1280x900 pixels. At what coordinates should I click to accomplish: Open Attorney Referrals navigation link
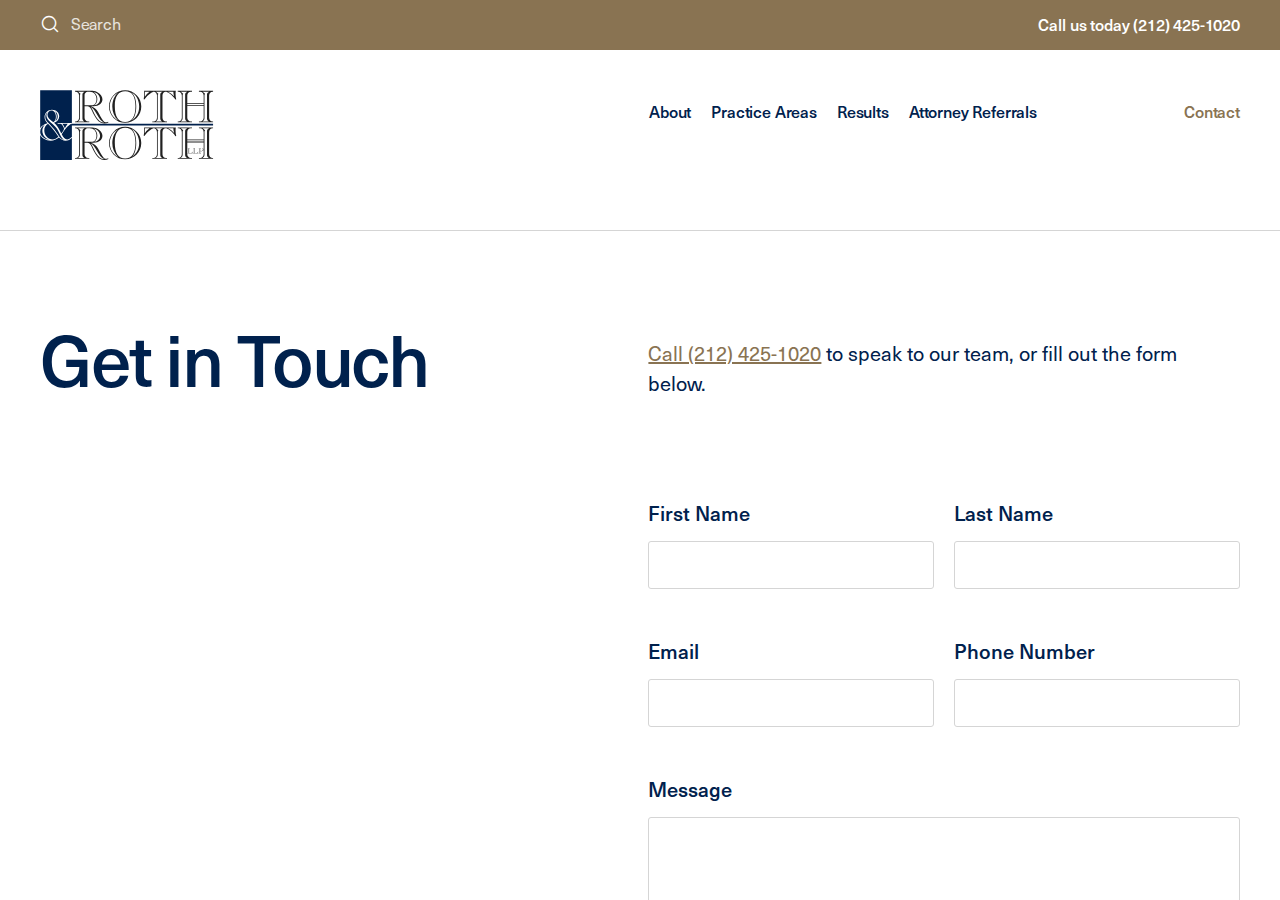pyautogui.click(x=973, y=112)
